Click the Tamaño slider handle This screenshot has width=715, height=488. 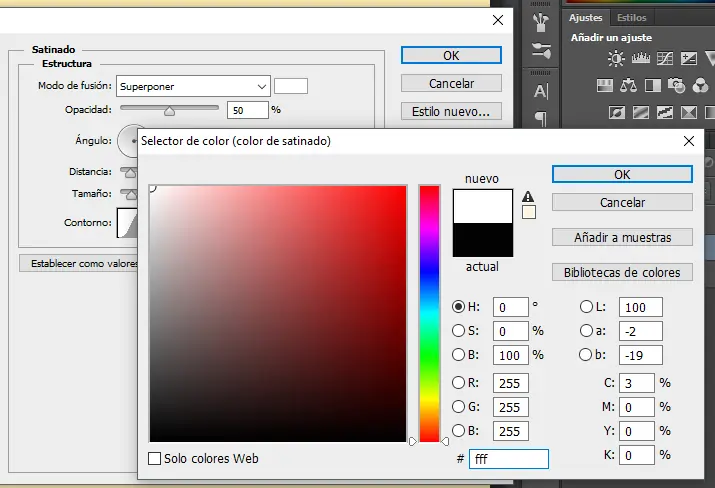point(131,194)
